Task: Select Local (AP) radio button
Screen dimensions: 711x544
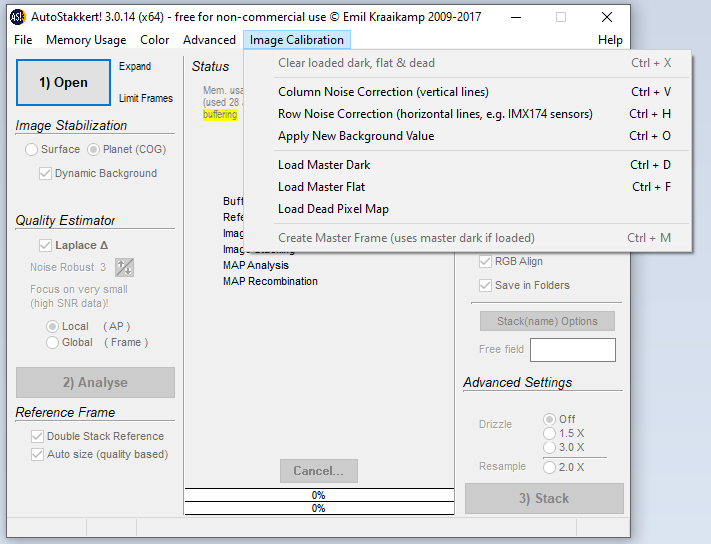Action: (x=53, y=326)
